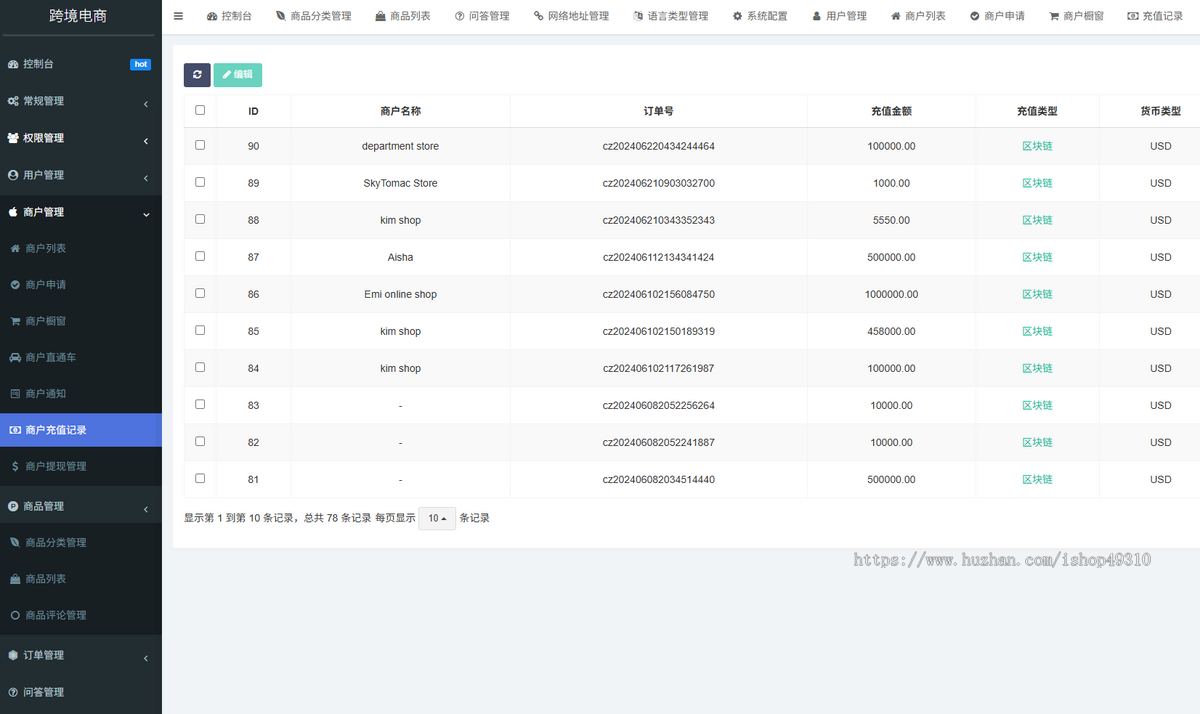The width and height of the screenshot is (1200, 714).
Task: Click the icon beside 商户通知
Action: click(x=15, y=394)
